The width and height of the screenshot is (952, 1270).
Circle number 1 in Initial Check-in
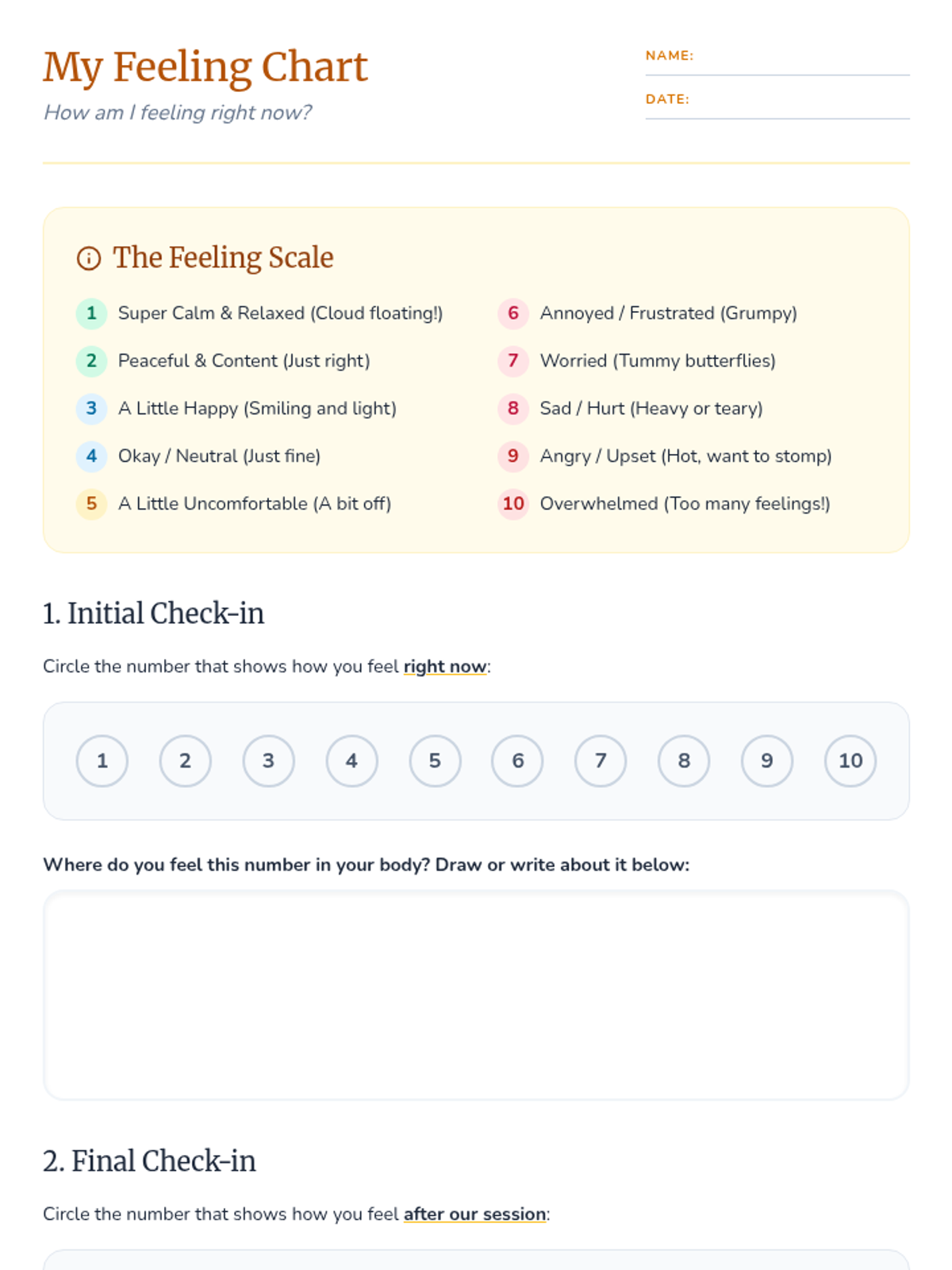pos(102,761)
